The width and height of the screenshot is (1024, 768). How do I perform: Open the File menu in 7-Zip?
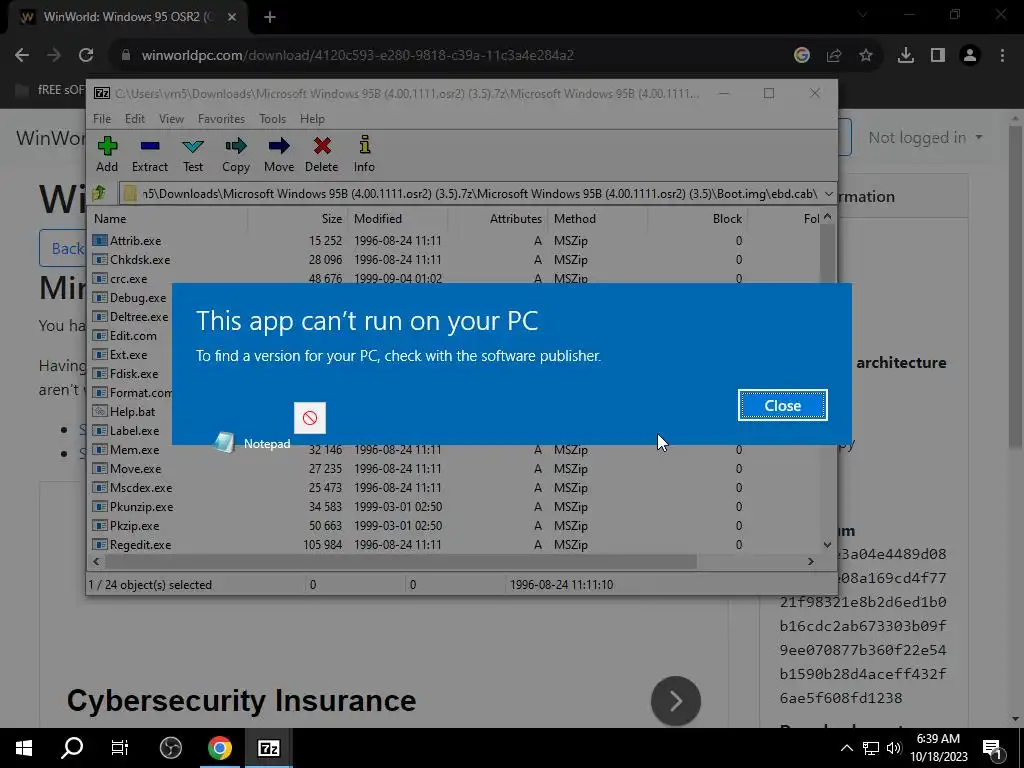[x=102, y=119]
